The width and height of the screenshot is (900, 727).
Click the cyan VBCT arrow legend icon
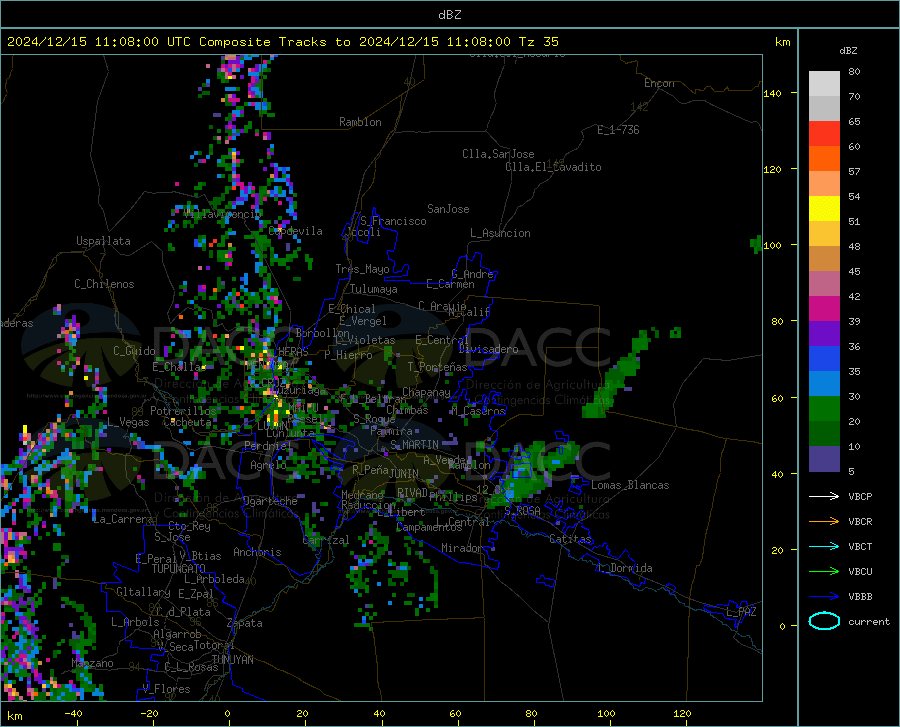[824, 546]
